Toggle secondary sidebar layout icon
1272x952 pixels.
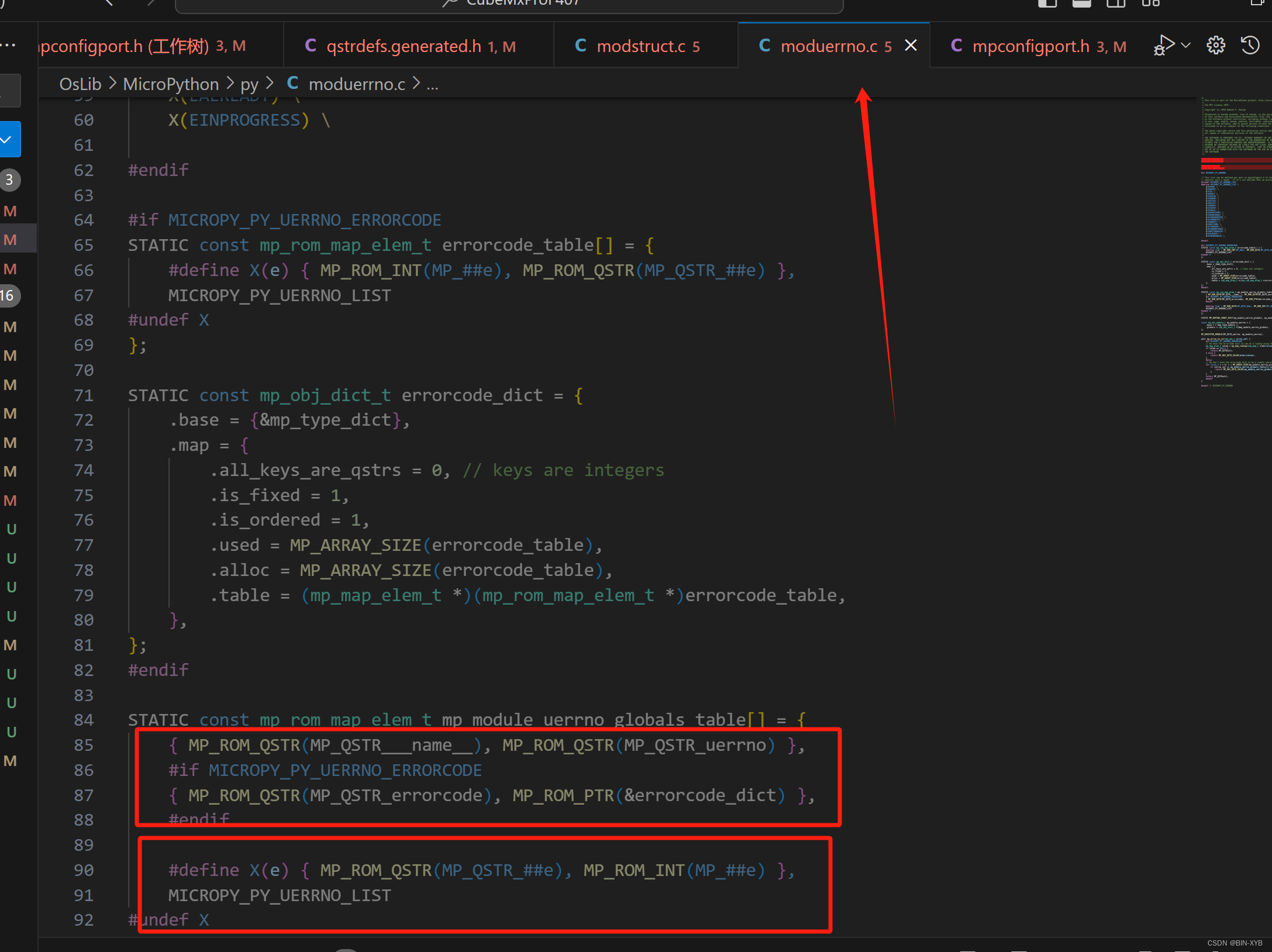pyautogui.click(x=1116, y=4)
